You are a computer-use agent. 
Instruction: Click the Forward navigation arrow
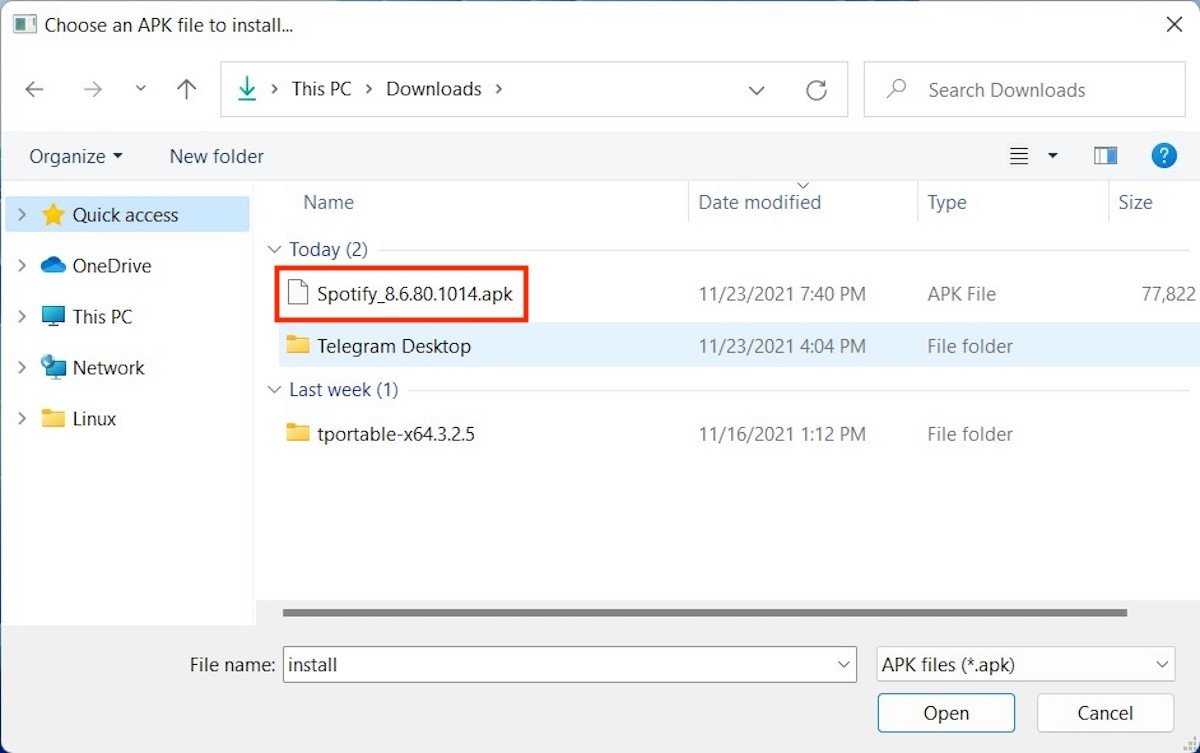point(93,90)
